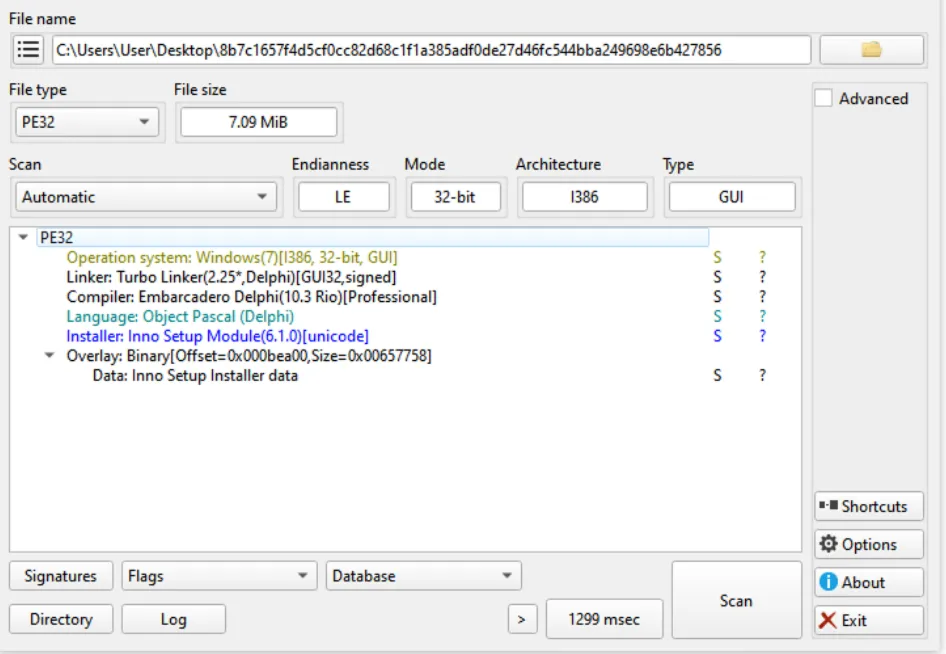This screenshot has height=654, width=946.
Task: Open the folder browse icon button
Action: (x=871, y=49)
